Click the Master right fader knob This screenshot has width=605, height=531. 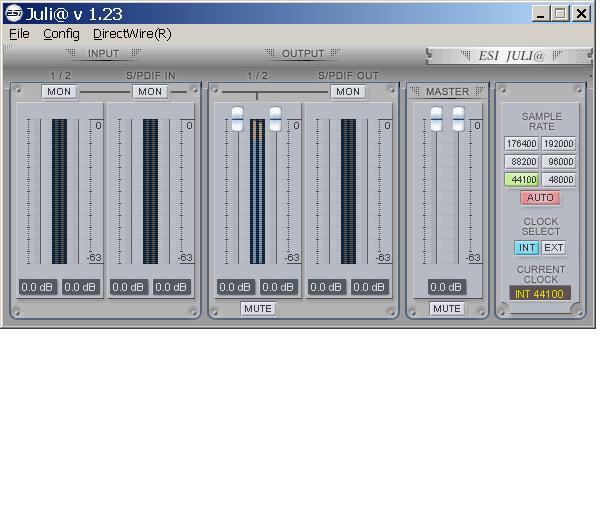click(x=458, y=119)
